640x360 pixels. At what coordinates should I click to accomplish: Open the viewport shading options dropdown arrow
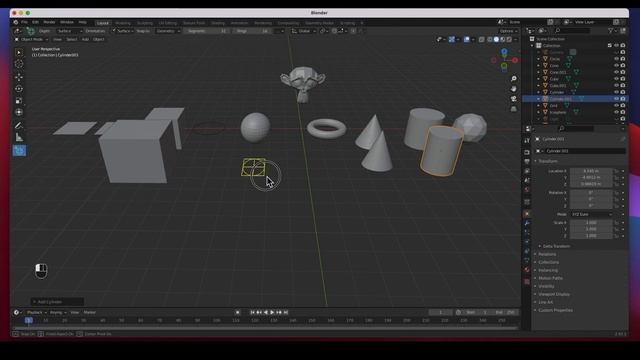coord(516,40)
